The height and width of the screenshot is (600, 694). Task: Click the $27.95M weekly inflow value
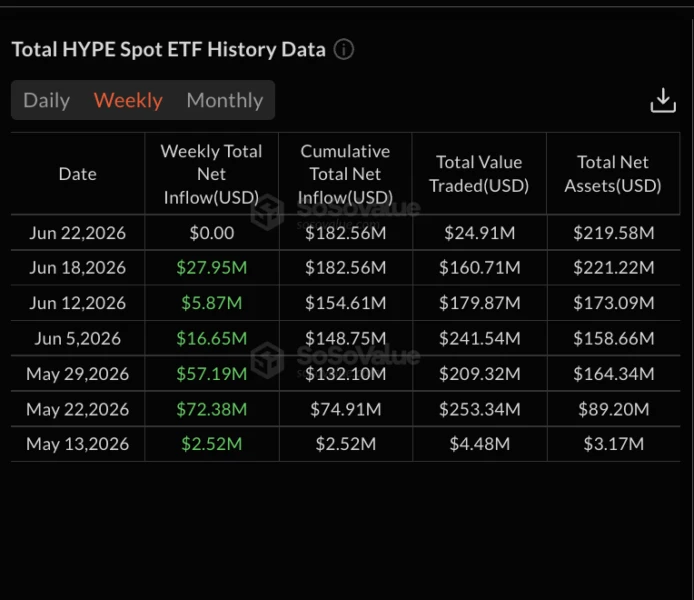pos(212,268)
